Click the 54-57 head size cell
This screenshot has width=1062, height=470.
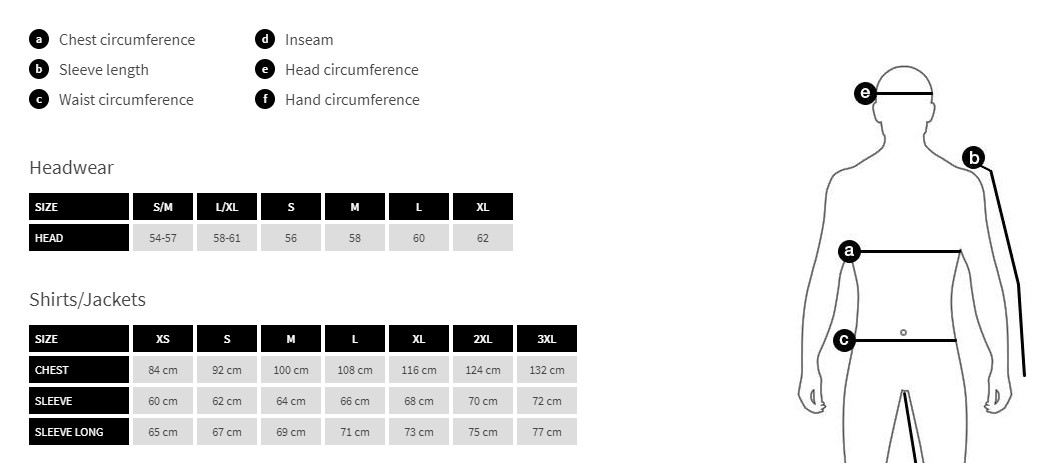[163, 238]
